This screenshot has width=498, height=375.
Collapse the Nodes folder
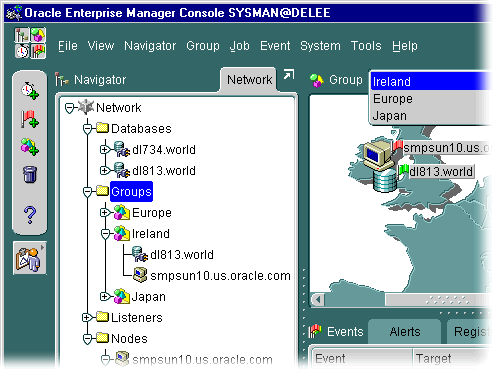pyautogui.click(x=87, y=339)
